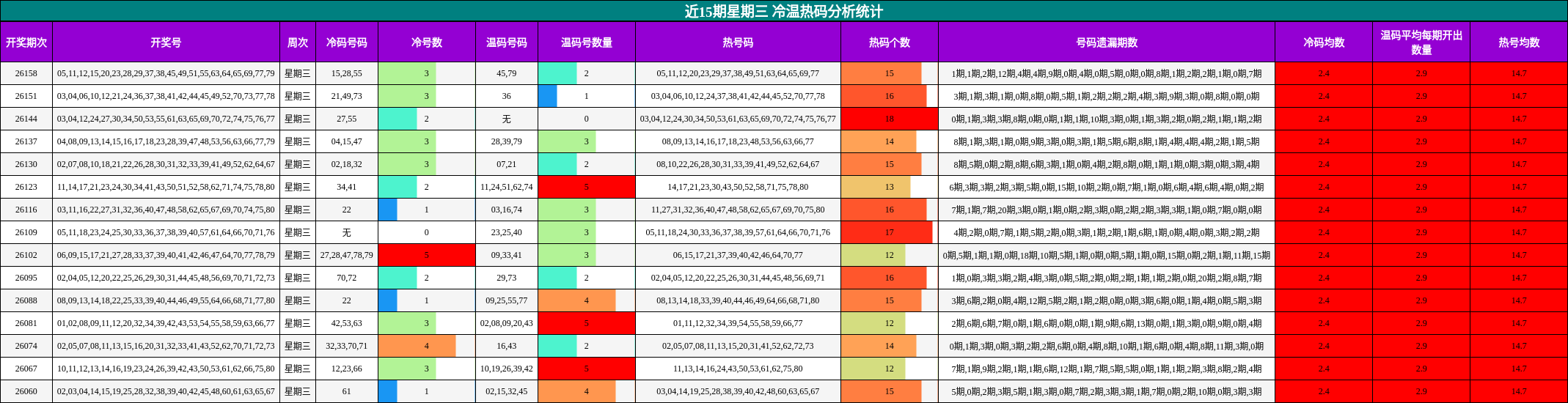Click draw period 26081
Image resolution: width=1568 pixels, height=403 pixels.
point(26,323)
